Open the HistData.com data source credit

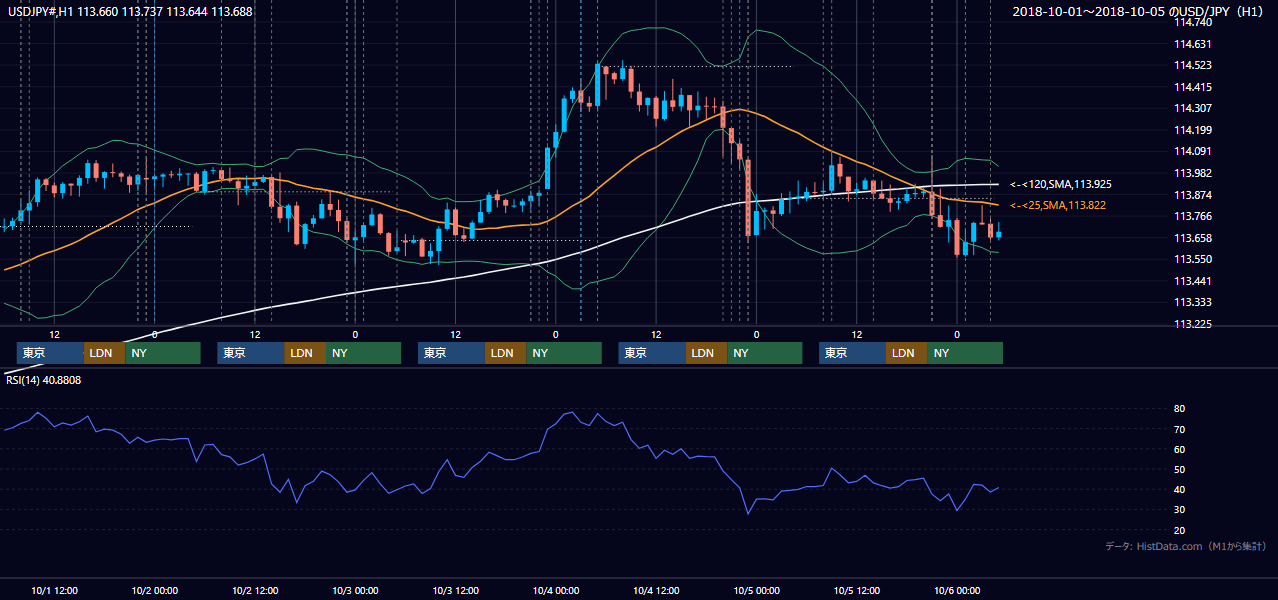[1186, 546]
